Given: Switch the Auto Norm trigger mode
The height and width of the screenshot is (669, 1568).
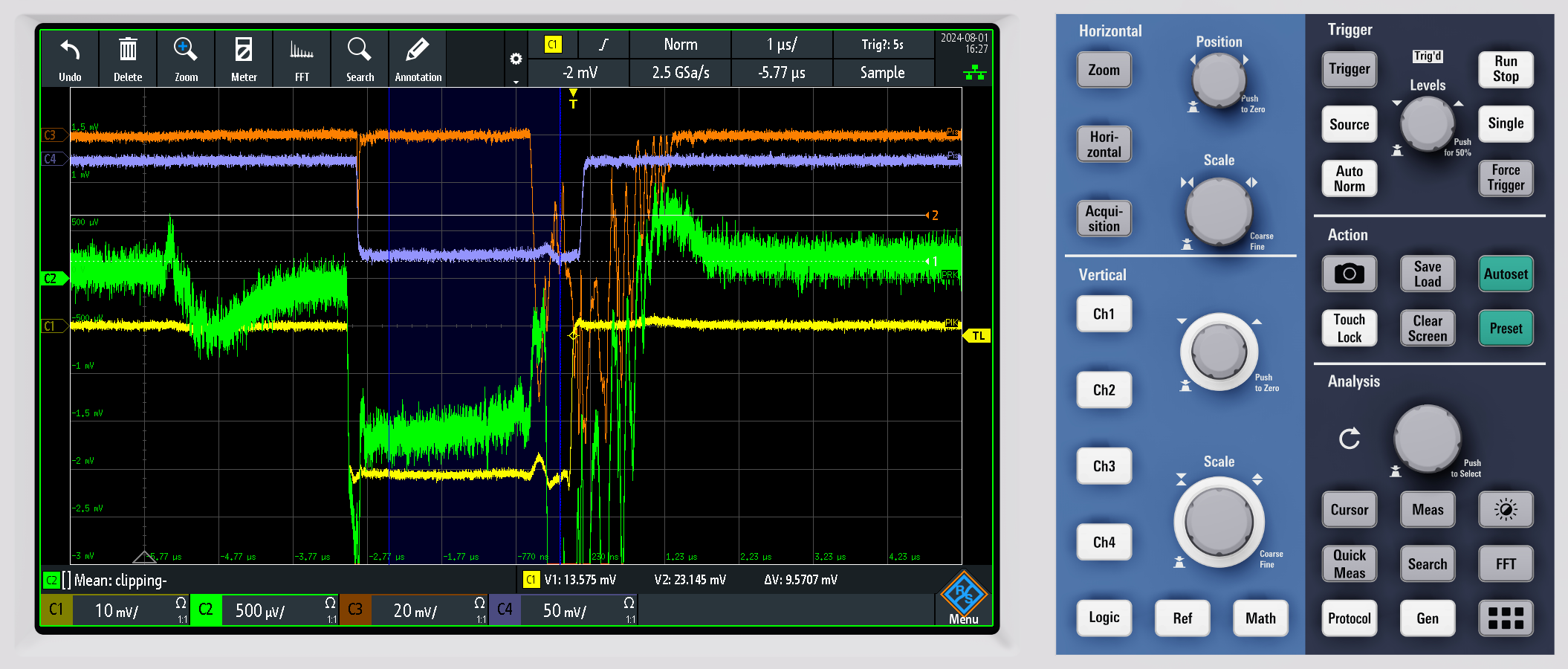Looking at the screenshot, I should [x=1349, y=179].
